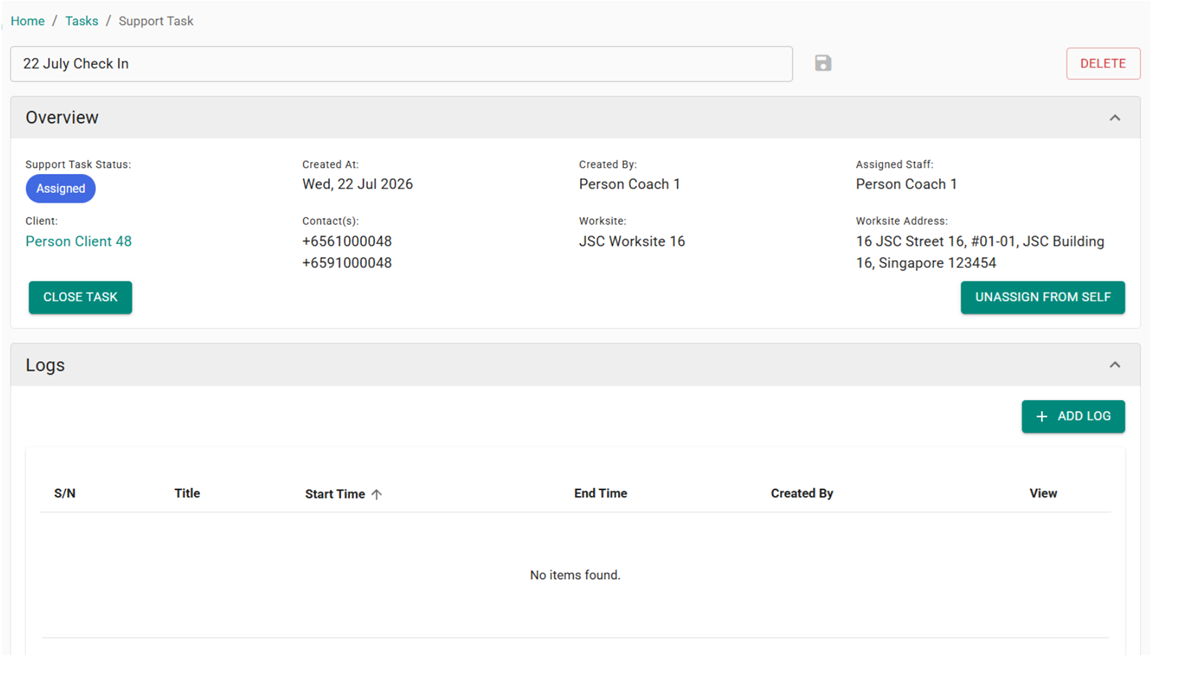Select the date 'Wed, 22 Jul 2026'
Screen dimensions: 1186x684
[x=358, y=184]
